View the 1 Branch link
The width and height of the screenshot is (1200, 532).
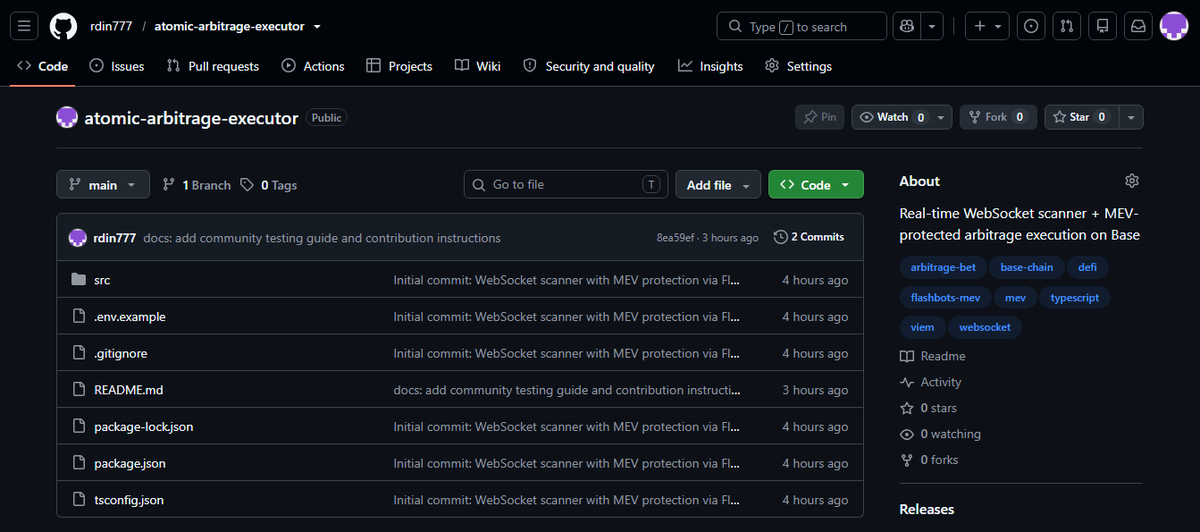click(197, 185)
